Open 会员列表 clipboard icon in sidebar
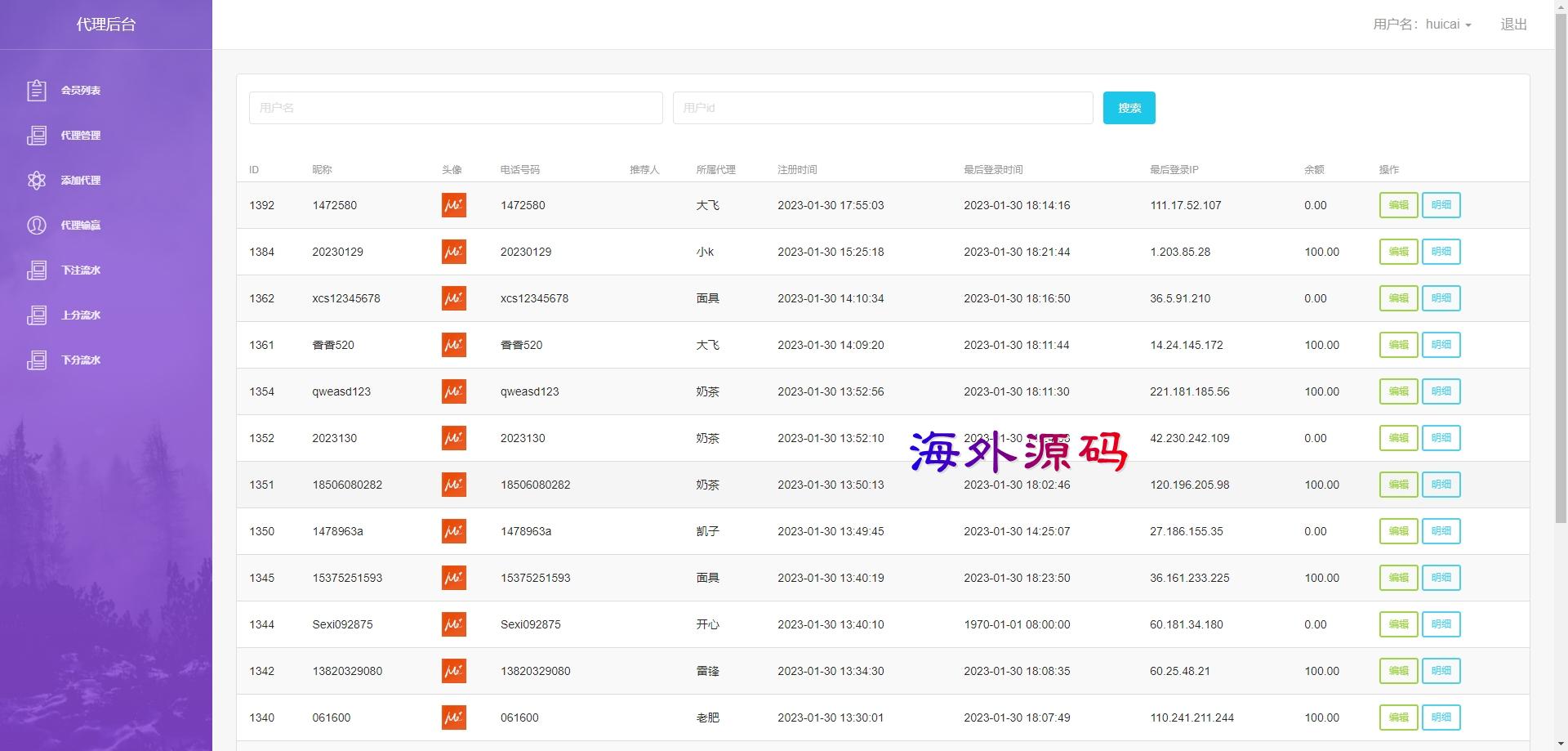Viewport: 1568px width, 751px height. (x=37, y=90)
